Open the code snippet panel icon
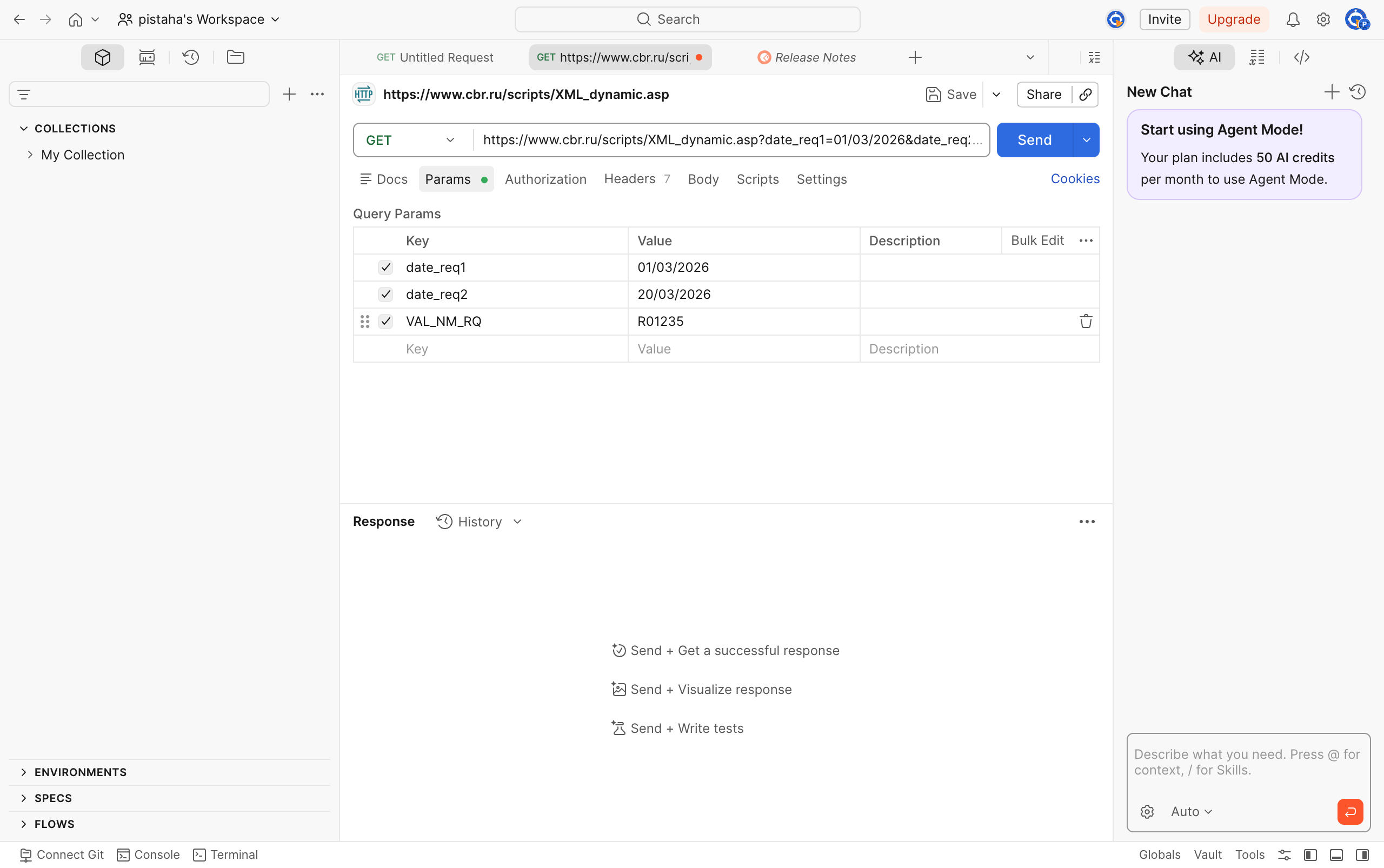 [x=1301, y=56]
